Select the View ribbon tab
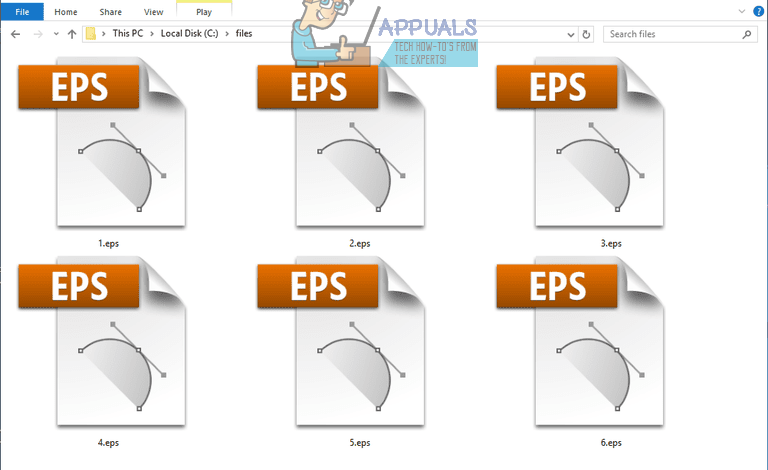The width and height of the screenshot is (768, 470). tap(153, 12)
